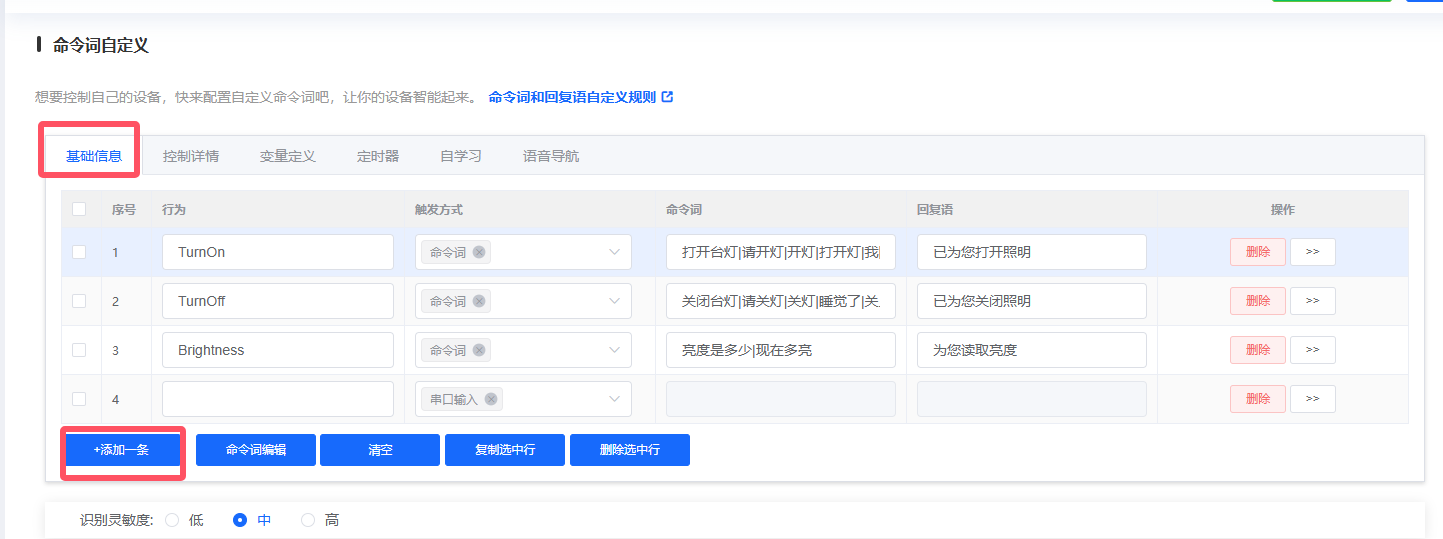This screenshot has height=539, width=1443.
Task: Focus the TurnOn behavior field
Action: pyautogui.click(x=278, y=252)
